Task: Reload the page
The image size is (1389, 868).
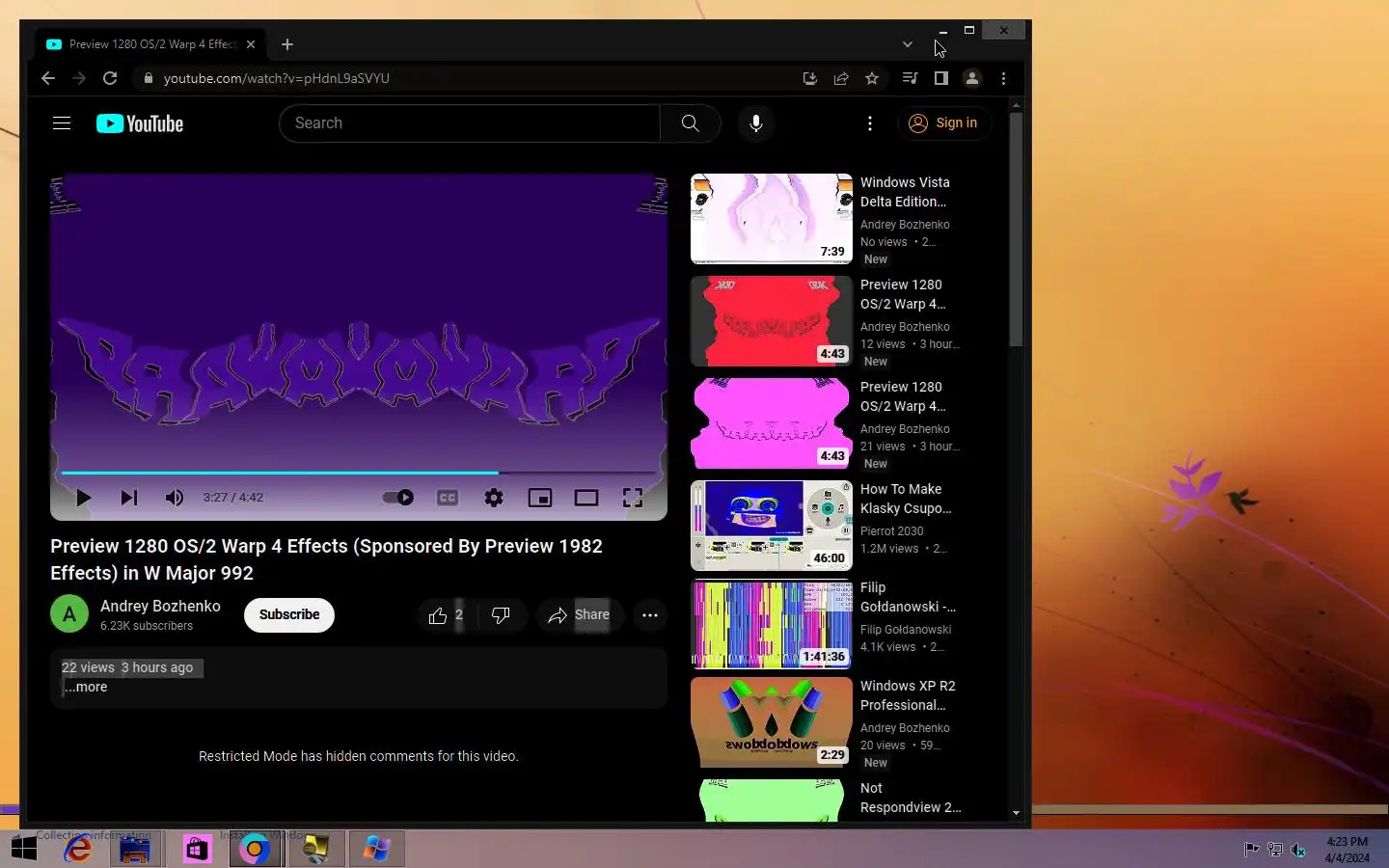Action: [110, 78]
